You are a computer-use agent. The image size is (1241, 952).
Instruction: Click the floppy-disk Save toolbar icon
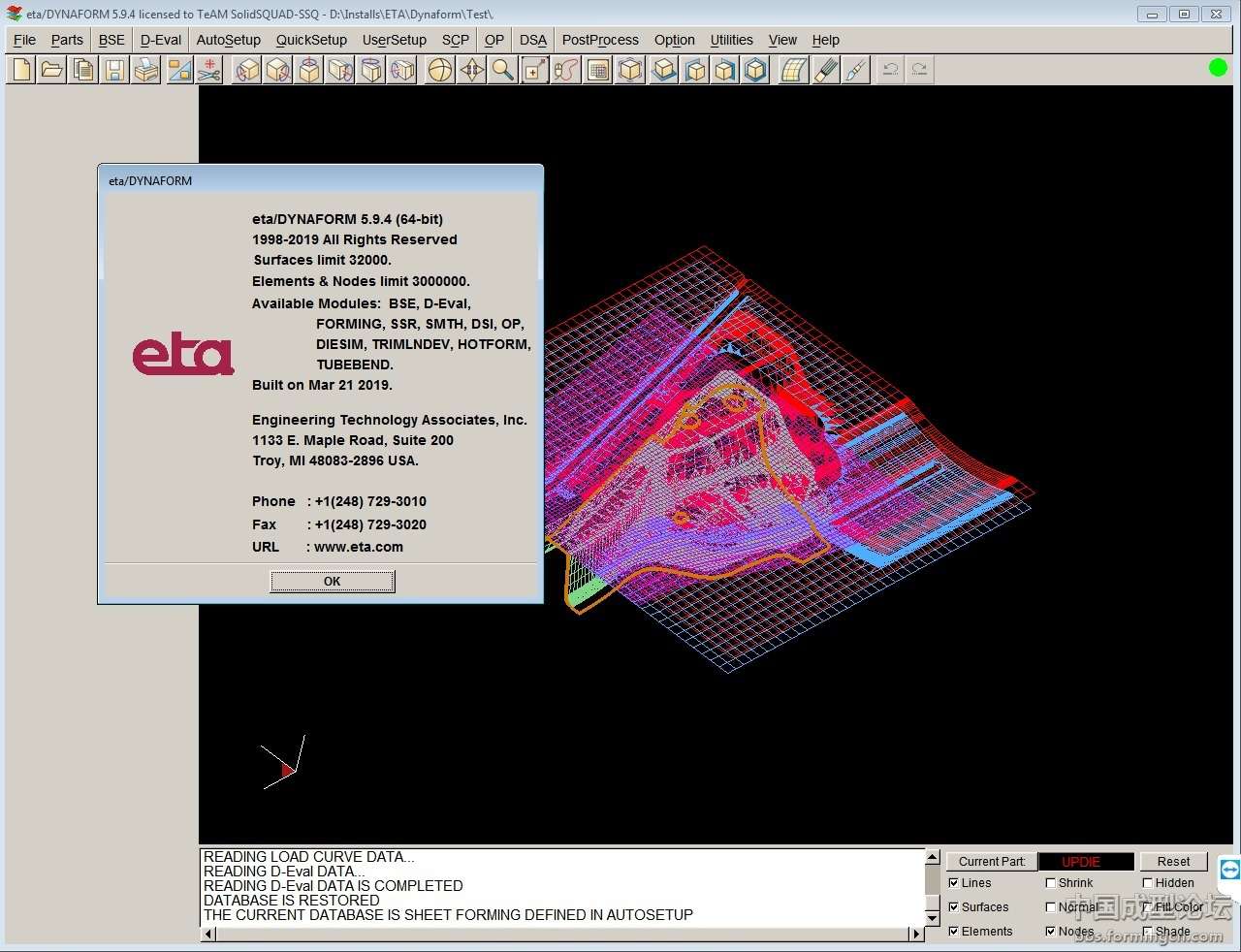(115, 70)
